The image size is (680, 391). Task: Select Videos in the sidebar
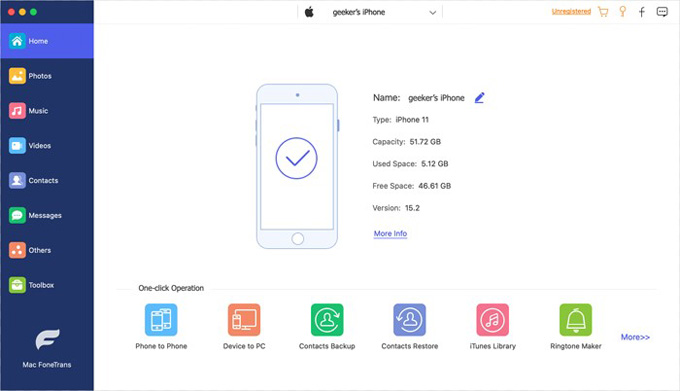(x=47, y=146)
